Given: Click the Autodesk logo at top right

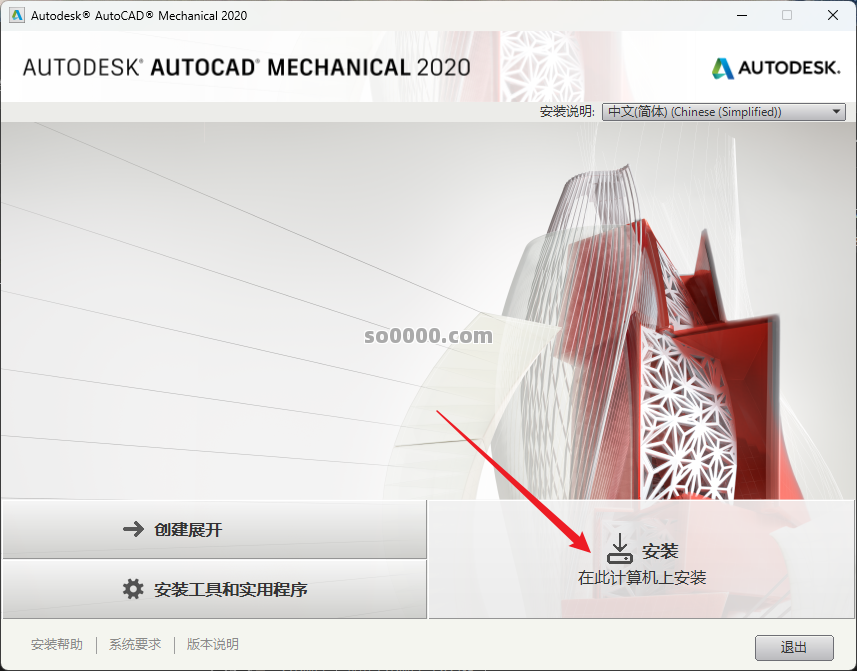Looking at the screenshot, I should point(775,68).
